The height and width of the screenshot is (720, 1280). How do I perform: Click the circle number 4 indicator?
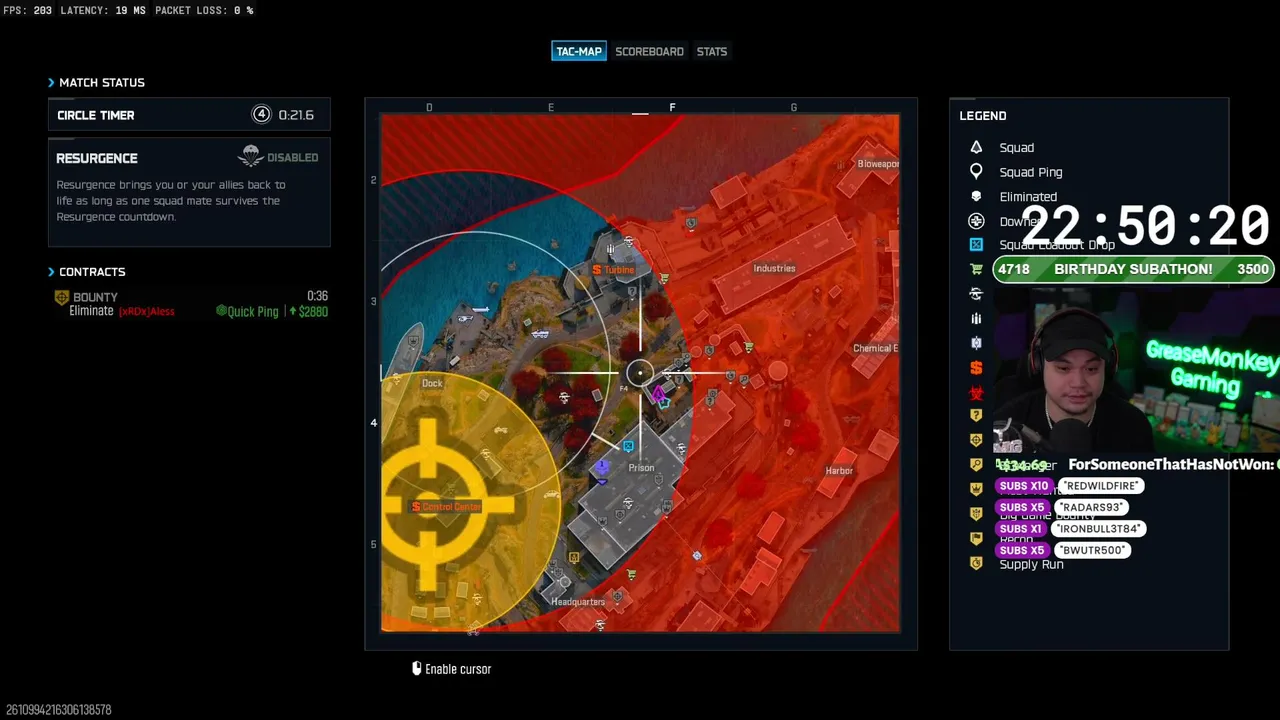coord(261,115)
